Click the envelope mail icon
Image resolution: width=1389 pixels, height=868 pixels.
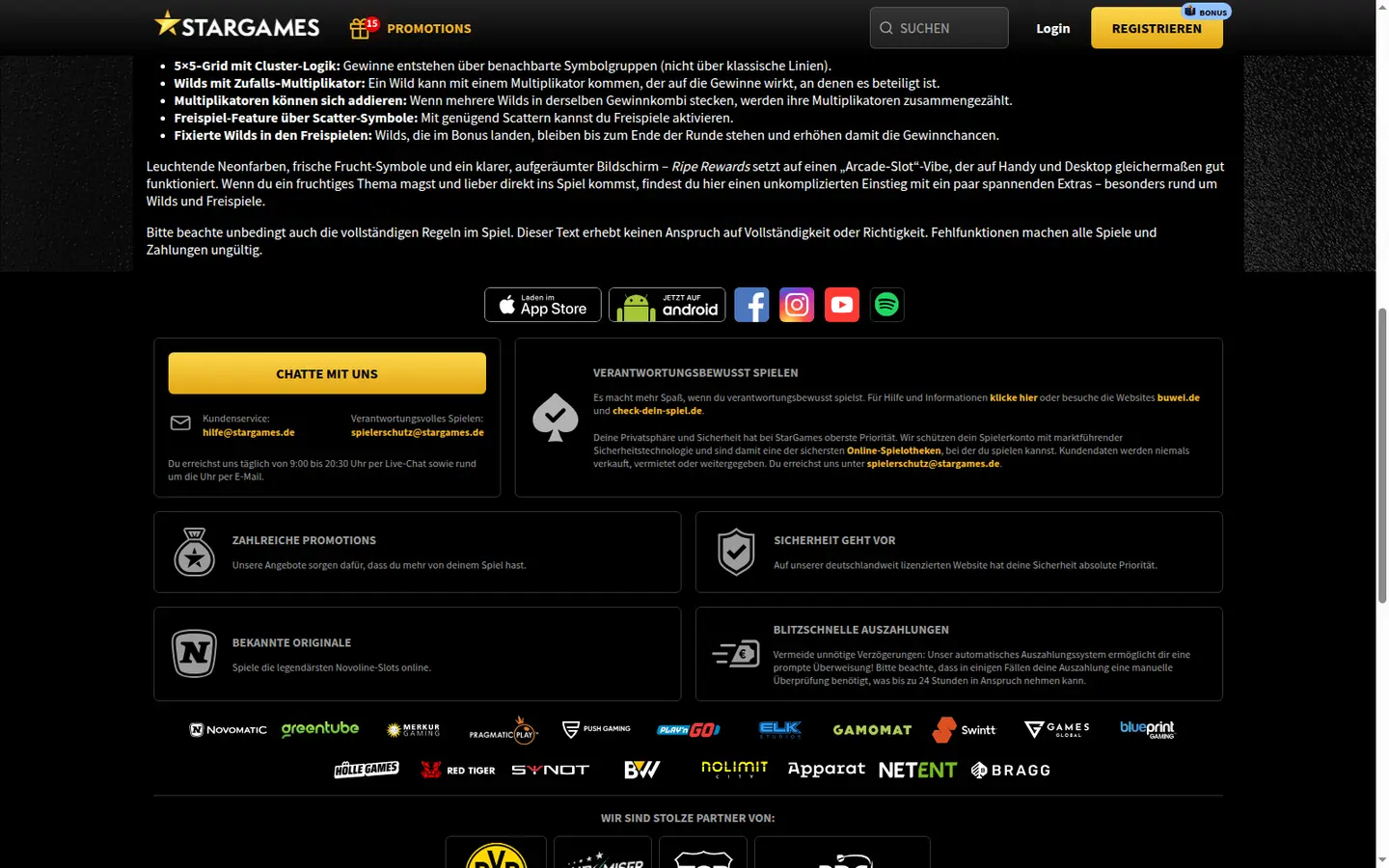coord(180,423)
